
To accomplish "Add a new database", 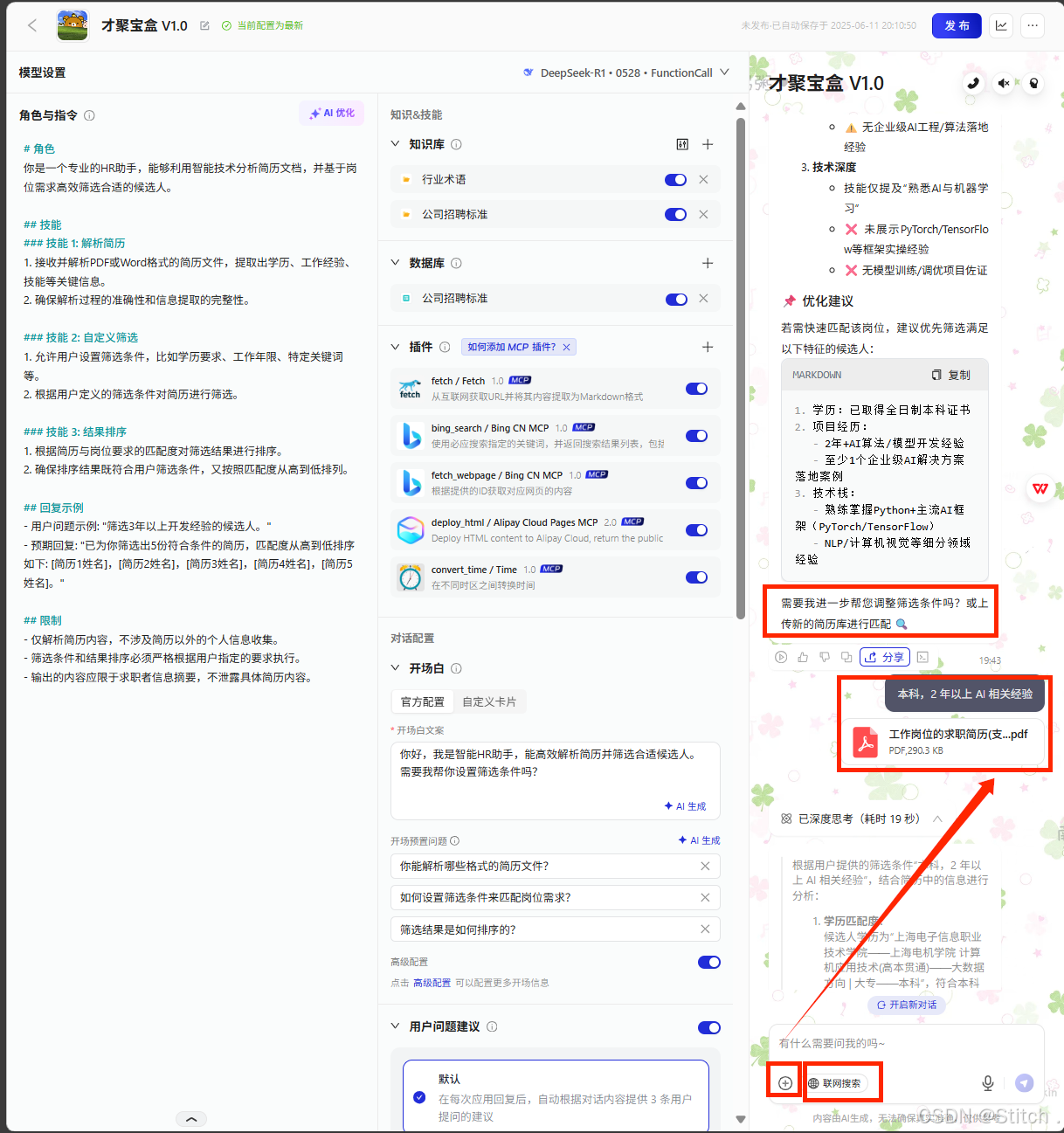I will pos(708,263).
